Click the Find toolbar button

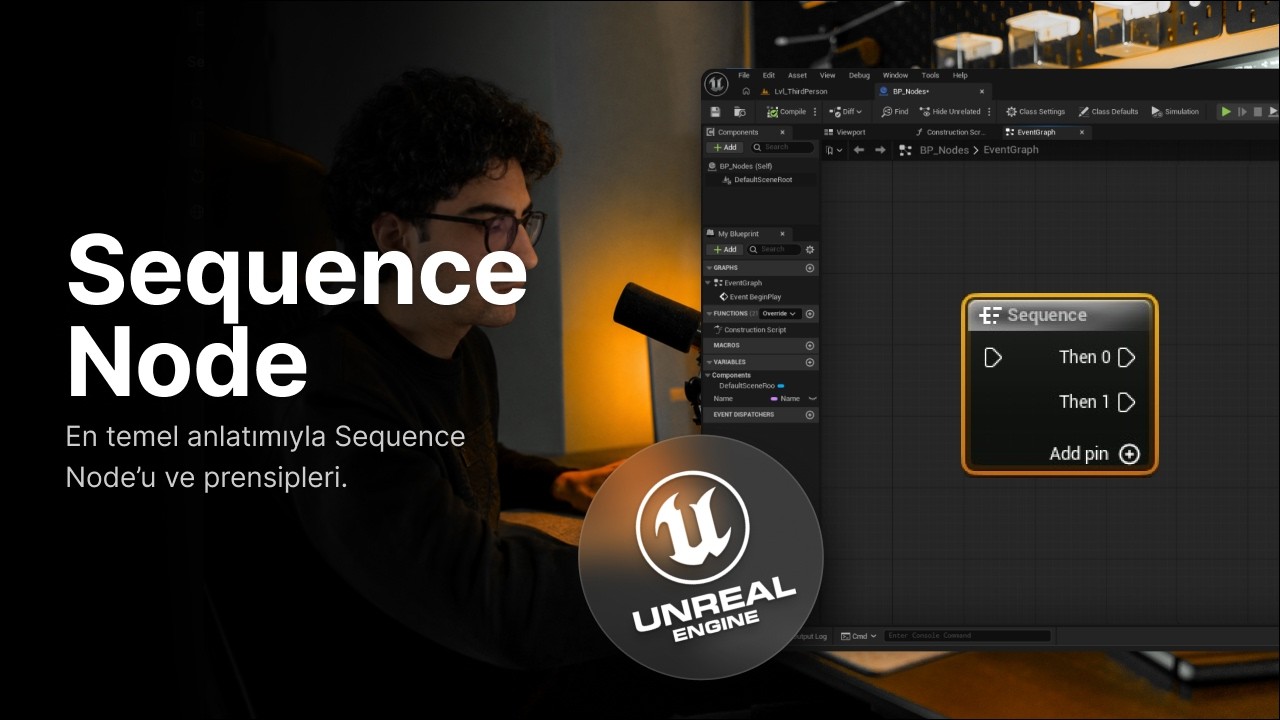pyautogui.click(x=895, y=112)
